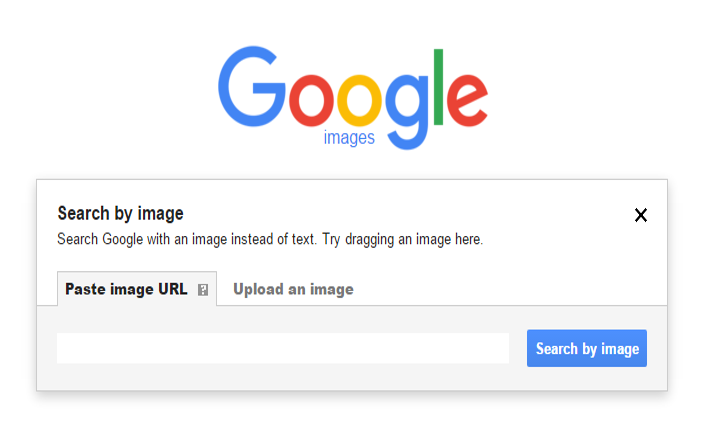Click the blue lowercase g in the logo

407,111
